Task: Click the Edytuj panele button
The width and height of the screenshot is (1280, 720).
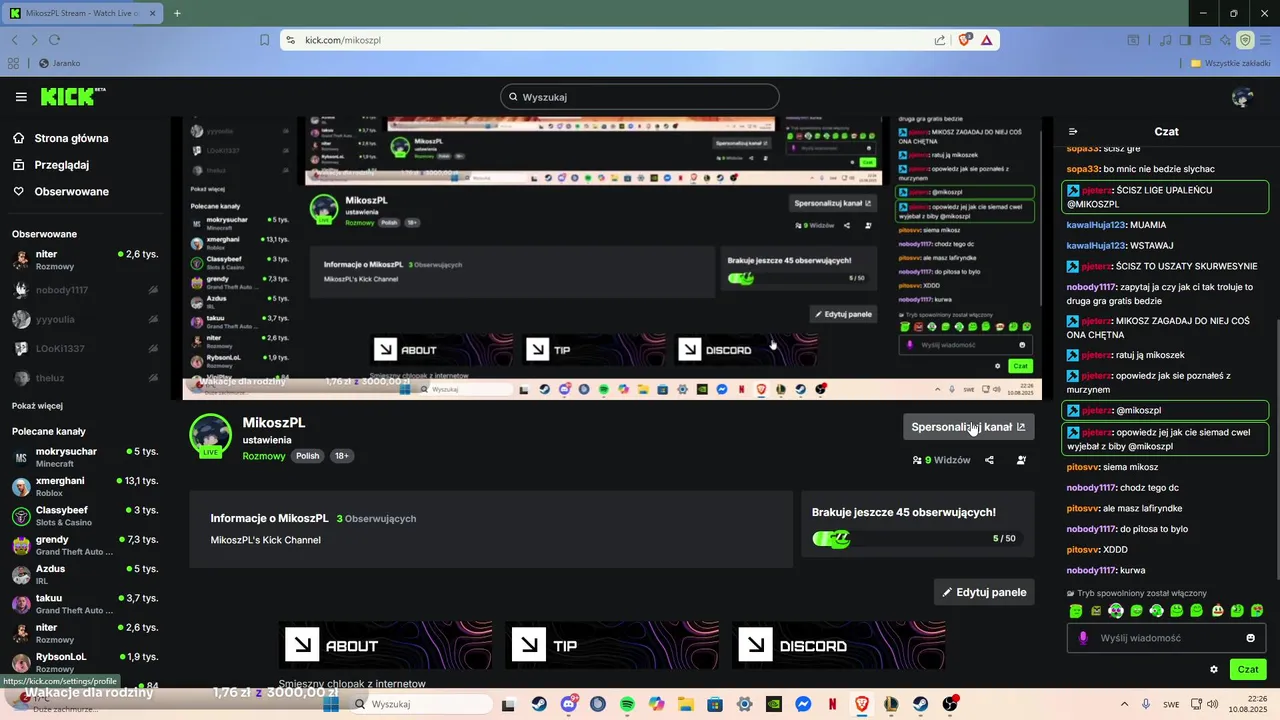Action: [984, 592]
